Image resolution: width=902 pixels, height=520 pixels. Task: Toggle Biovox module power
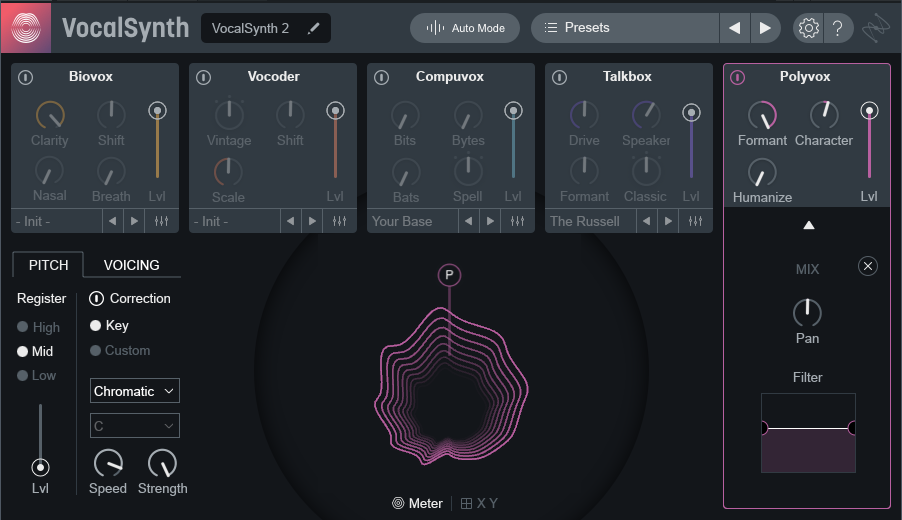pos(25,77)
